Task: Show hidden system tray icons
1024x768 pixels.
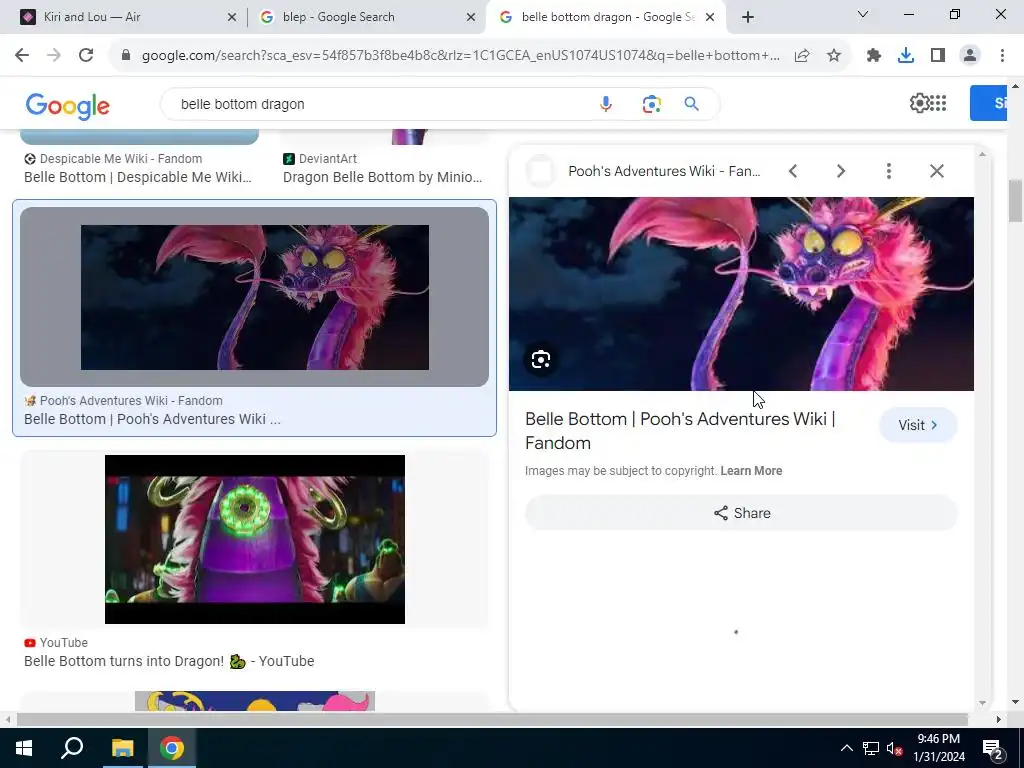Action: click(846, 748)
